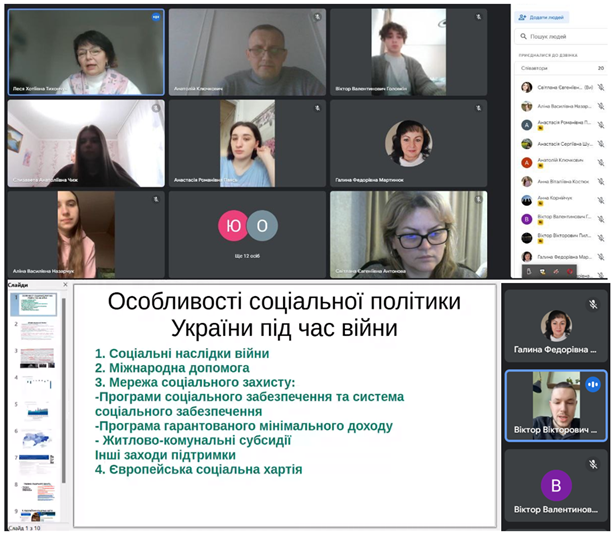Click Віктор Валентинович's purple avatar tile
Viewport: 615px width, 533px height.
point(556,489)
